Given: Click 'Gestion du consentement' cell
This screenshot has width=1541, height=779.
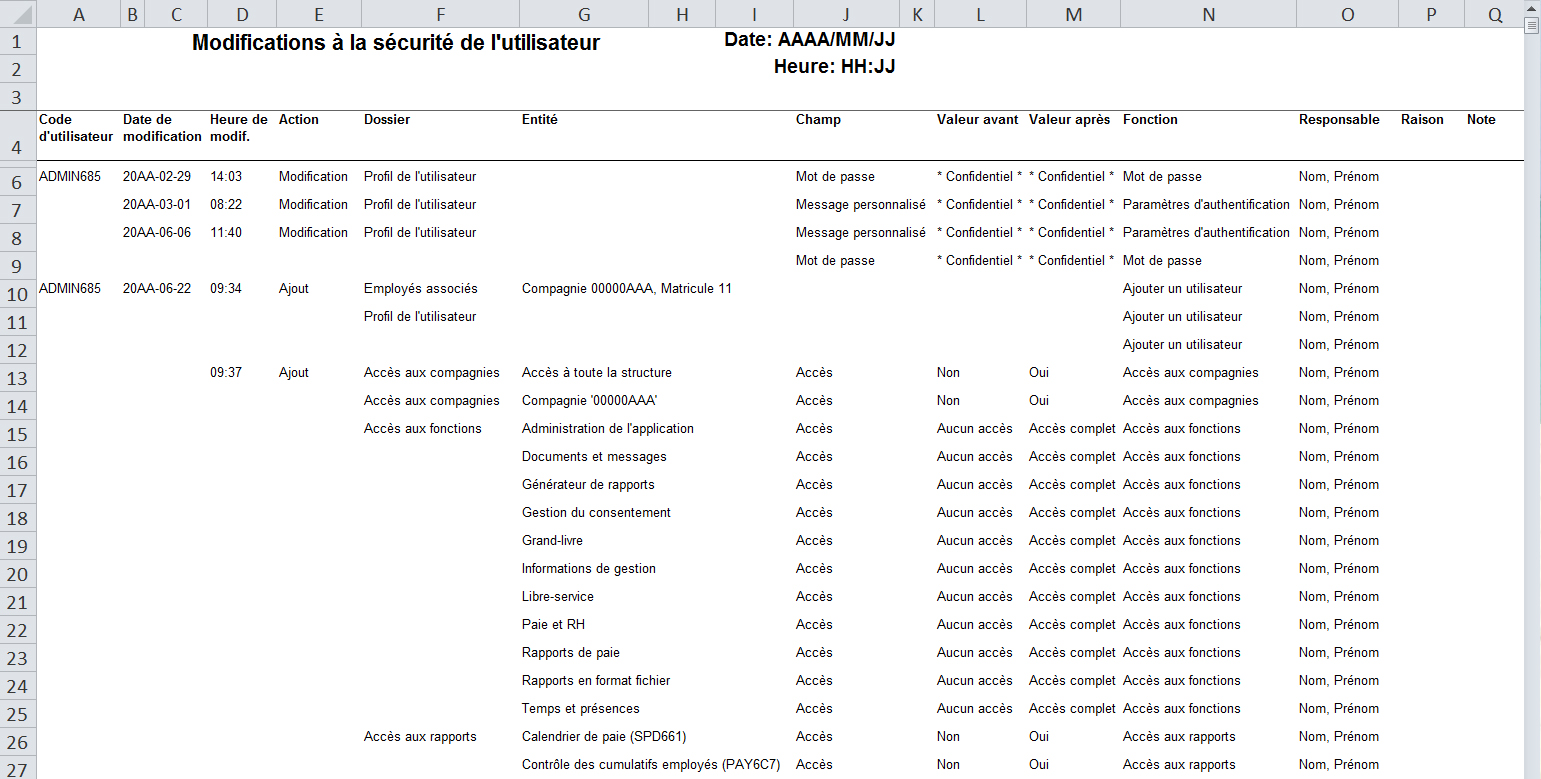Looking at the screenshot, I should tap(596, 513).
